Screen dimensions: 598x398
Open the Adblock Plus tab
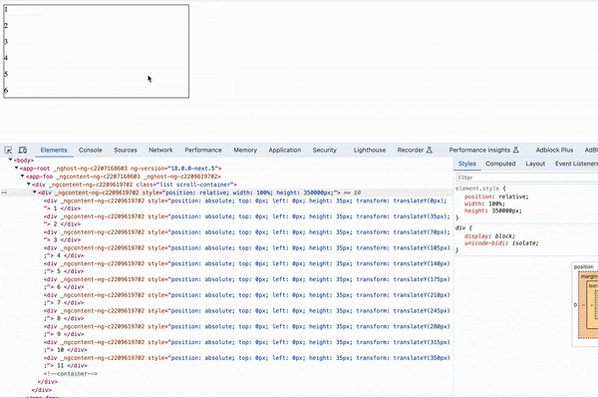tap(555, 150)
